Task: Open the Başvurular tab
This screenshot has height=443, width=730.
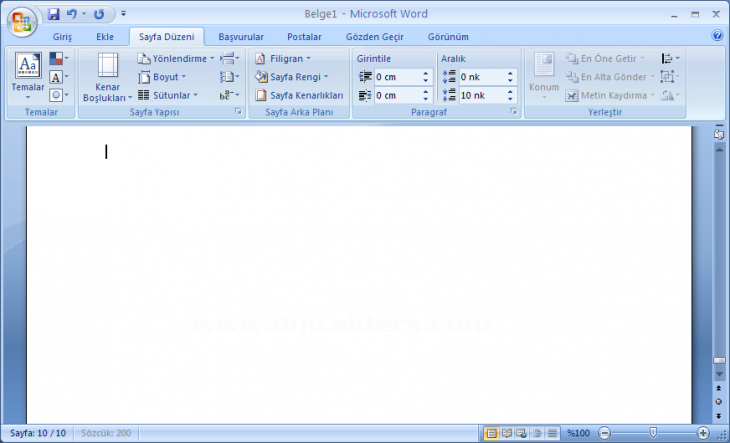Action: tap(241, 37)
